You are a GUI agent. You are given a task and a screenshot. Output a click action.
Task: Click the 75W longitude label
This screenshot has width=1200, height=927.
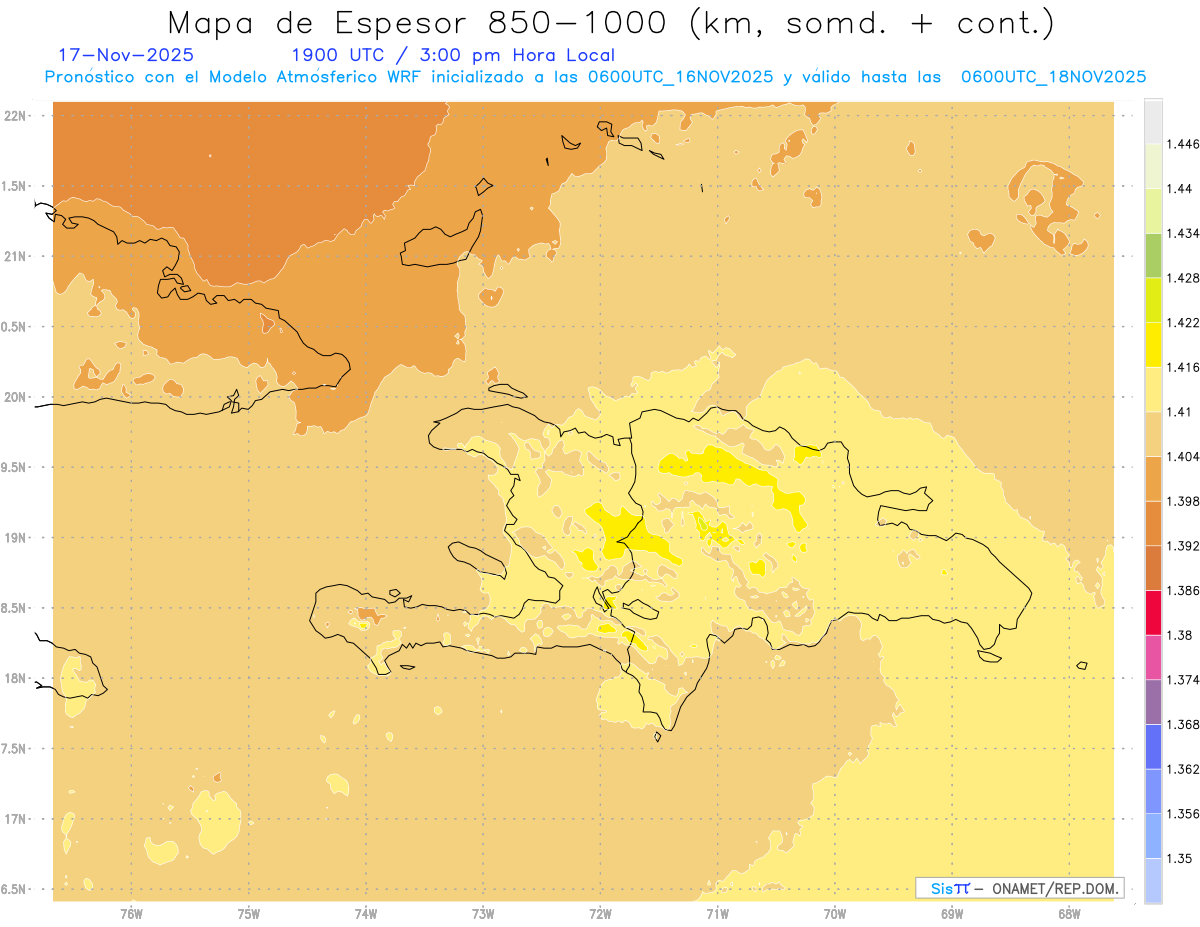point(249,913)
